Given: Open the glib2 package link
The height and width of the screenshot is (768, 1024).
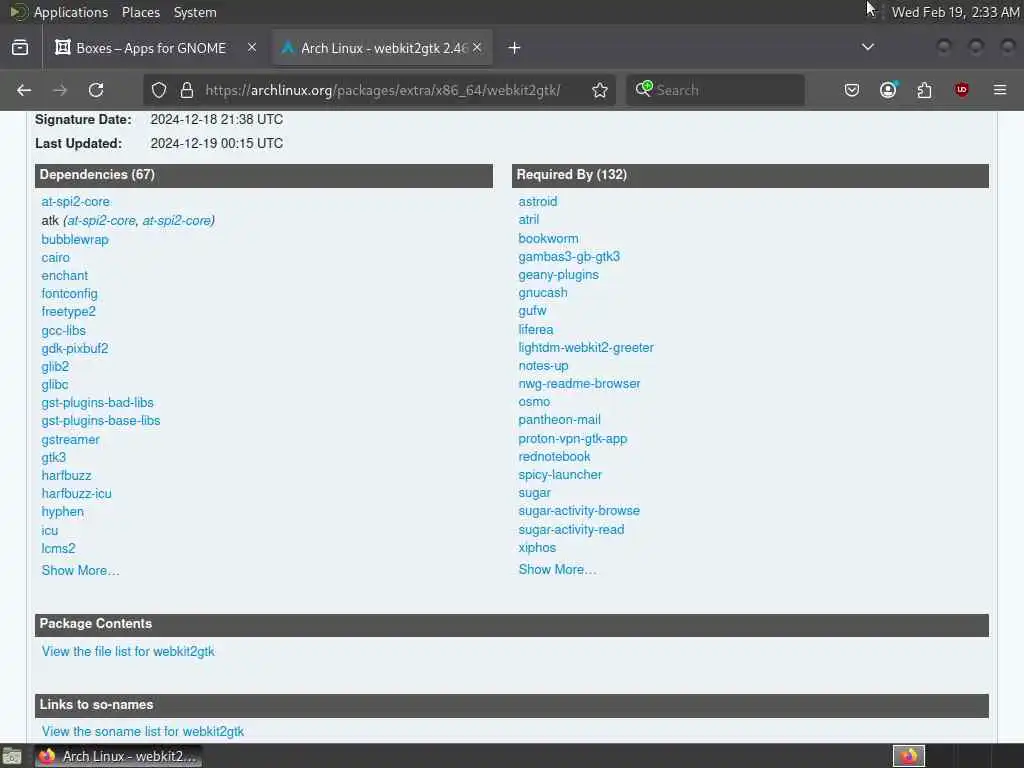Looking at the screenshot, I should pyautogui.click(x=55, y=366).
